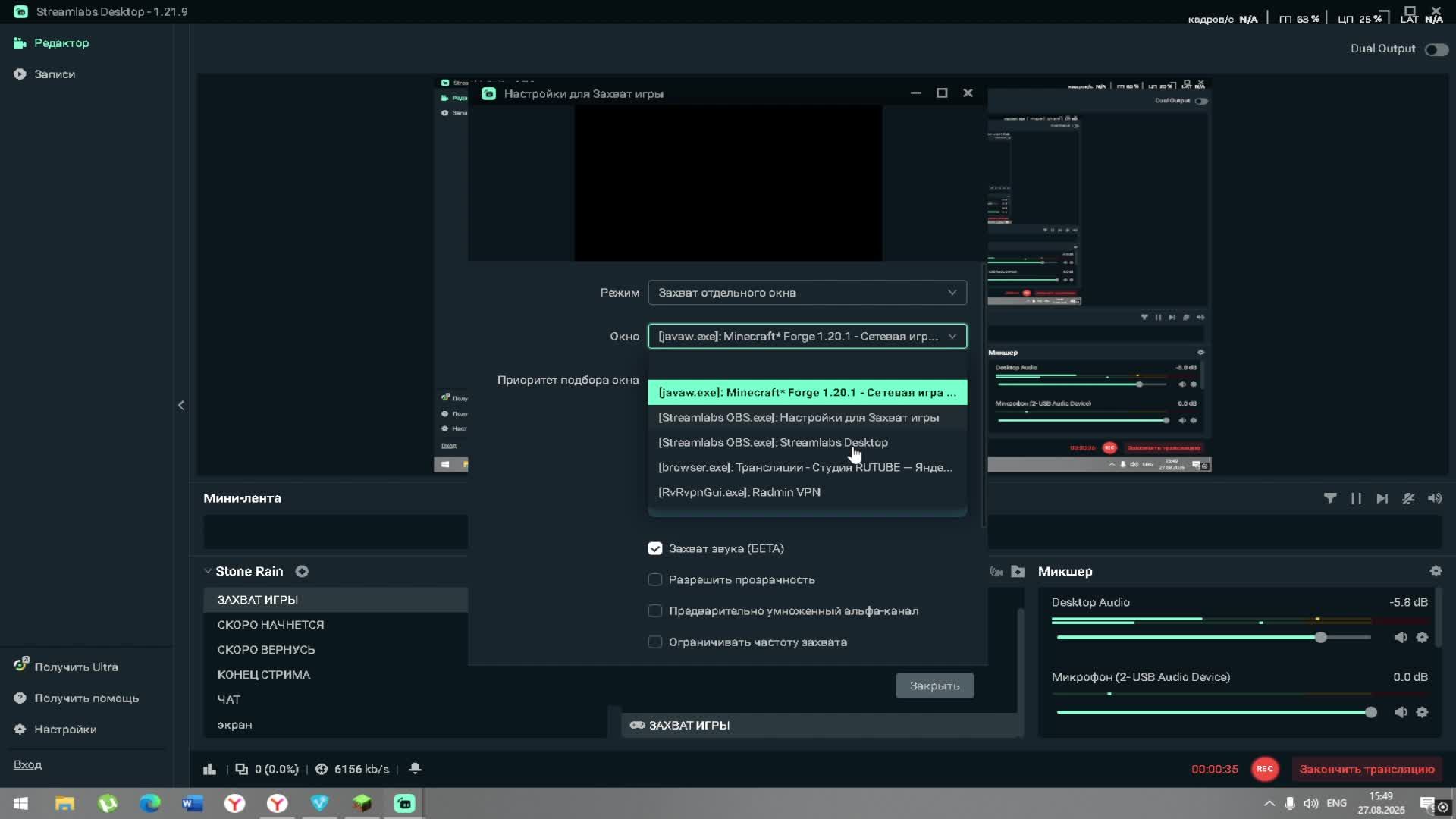Screen dimensions: 1456x819
Task: Open the Режим dropdown
Action: click(808, 293)
